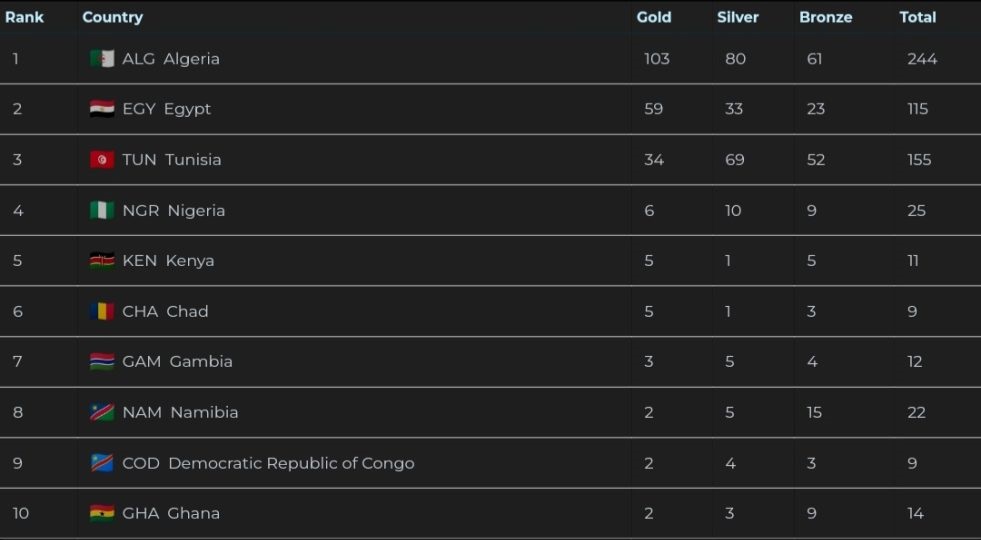Select Algeria's total medal count 244
The height and width of the screenshot is (540, 981).
(922, 59)
